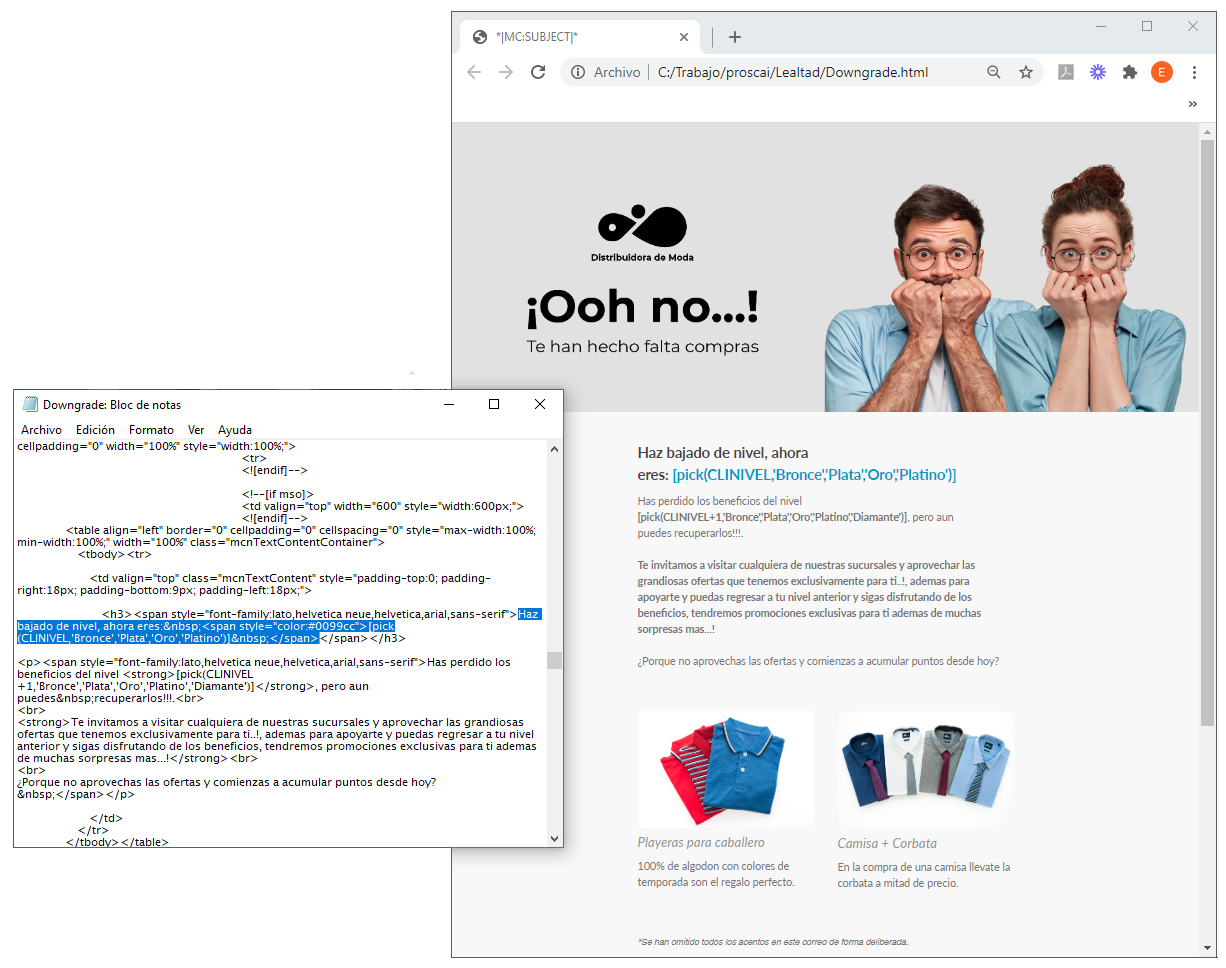This screenshot has width=1226, height=968.
Task: Open the zoom magnifier icon in address bar
Action: pyautogui.click(x=994, y=72)
